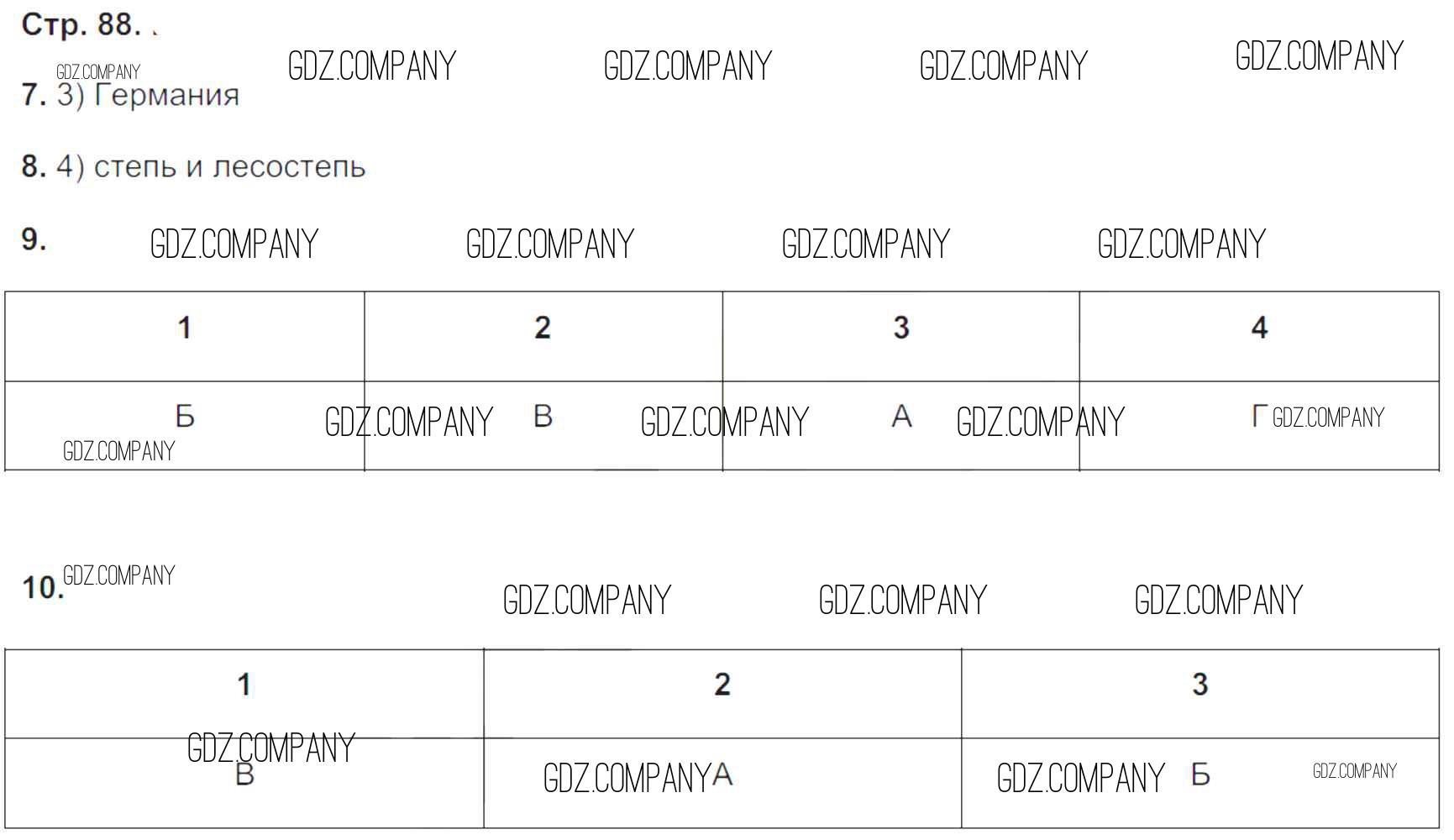This screenshot has width=1454, height=840.
Task: Click letter "Б" under column 1, question 9 table
Action: point(185,416)
